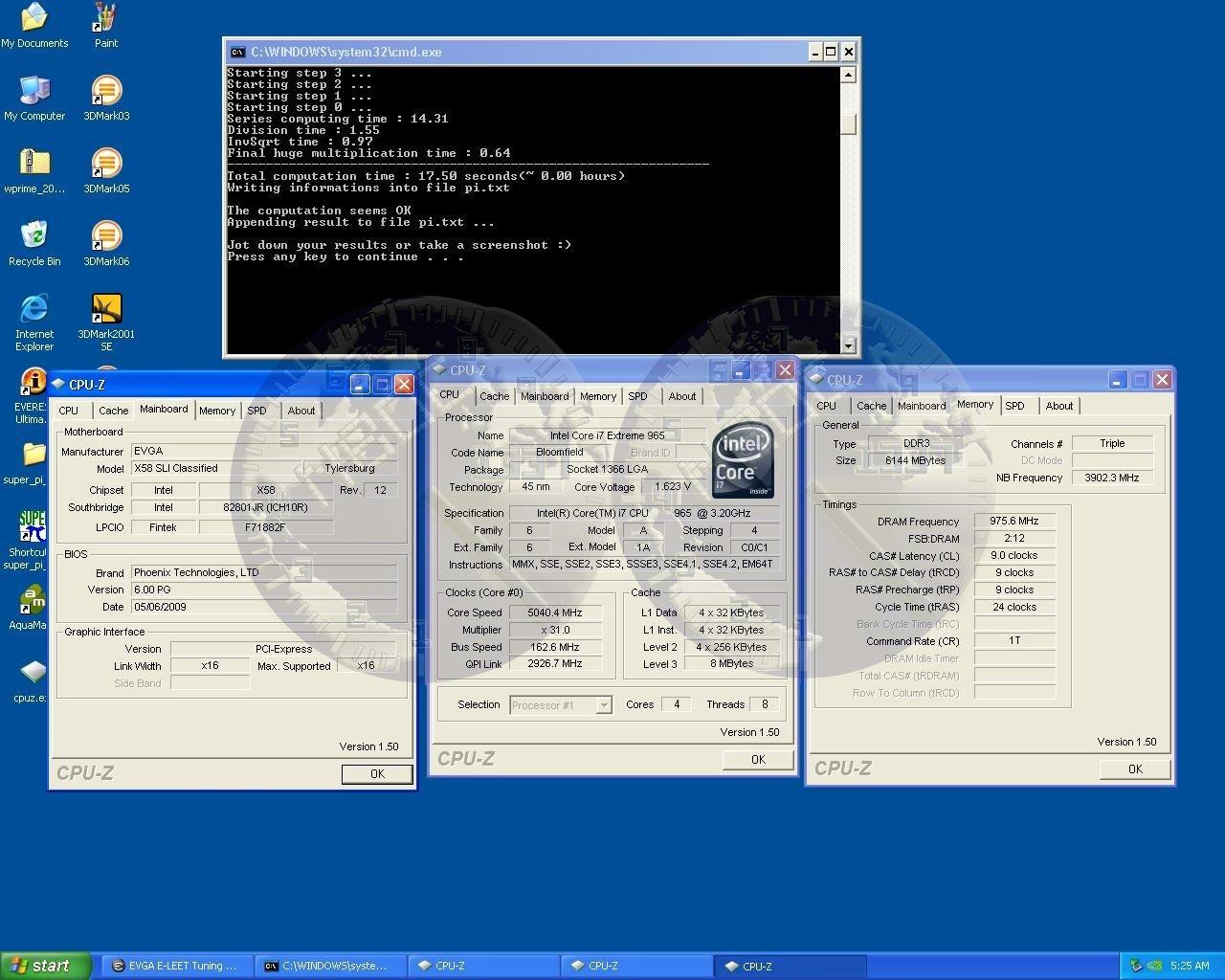Launch the Super PI shortcut on the desktop
This screenshot has width=1225, height=980.
point(27,541)
